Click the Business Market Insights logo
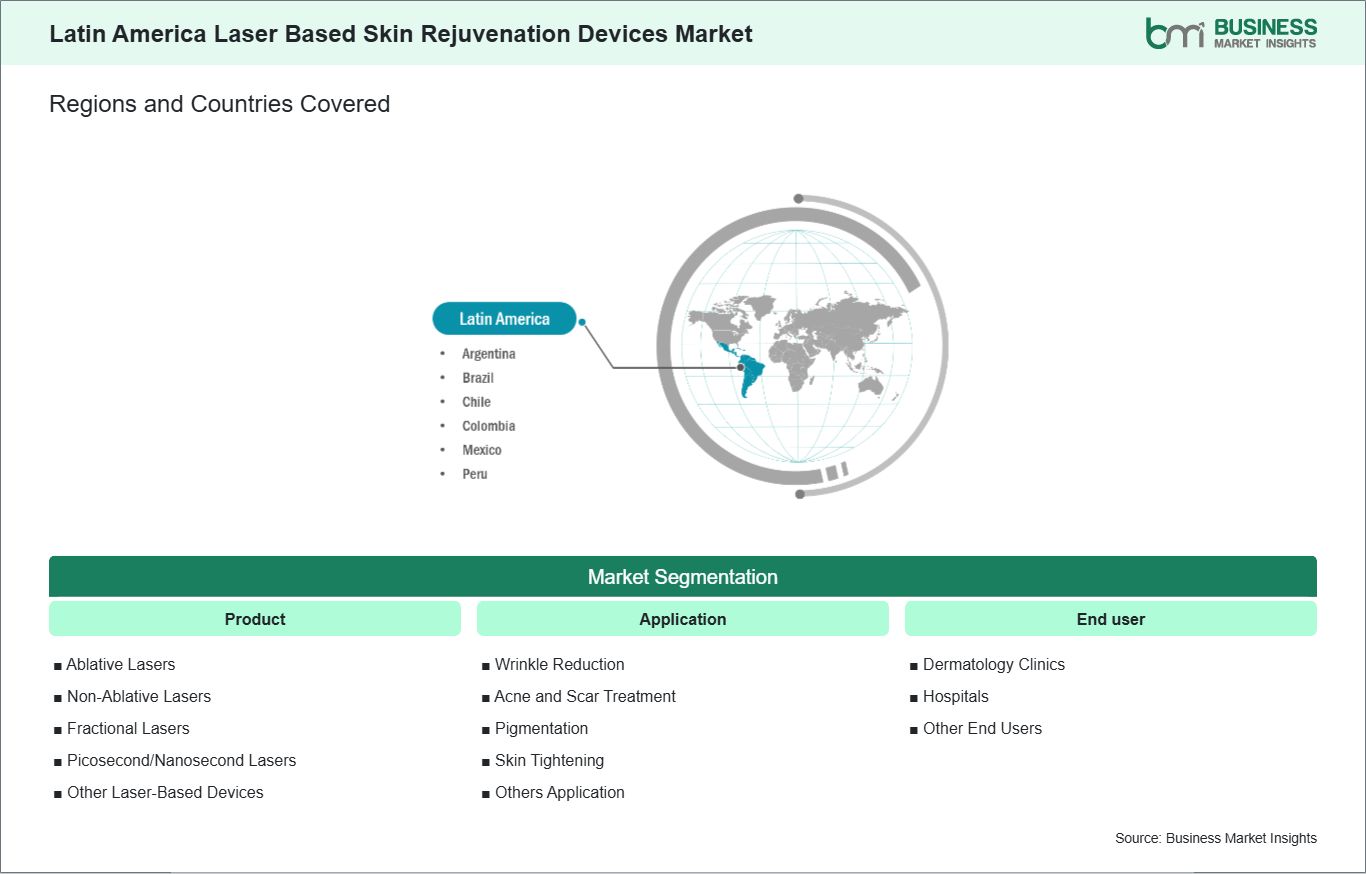1366x874 pixels. pyautogui.click(x=1231, y=33)
